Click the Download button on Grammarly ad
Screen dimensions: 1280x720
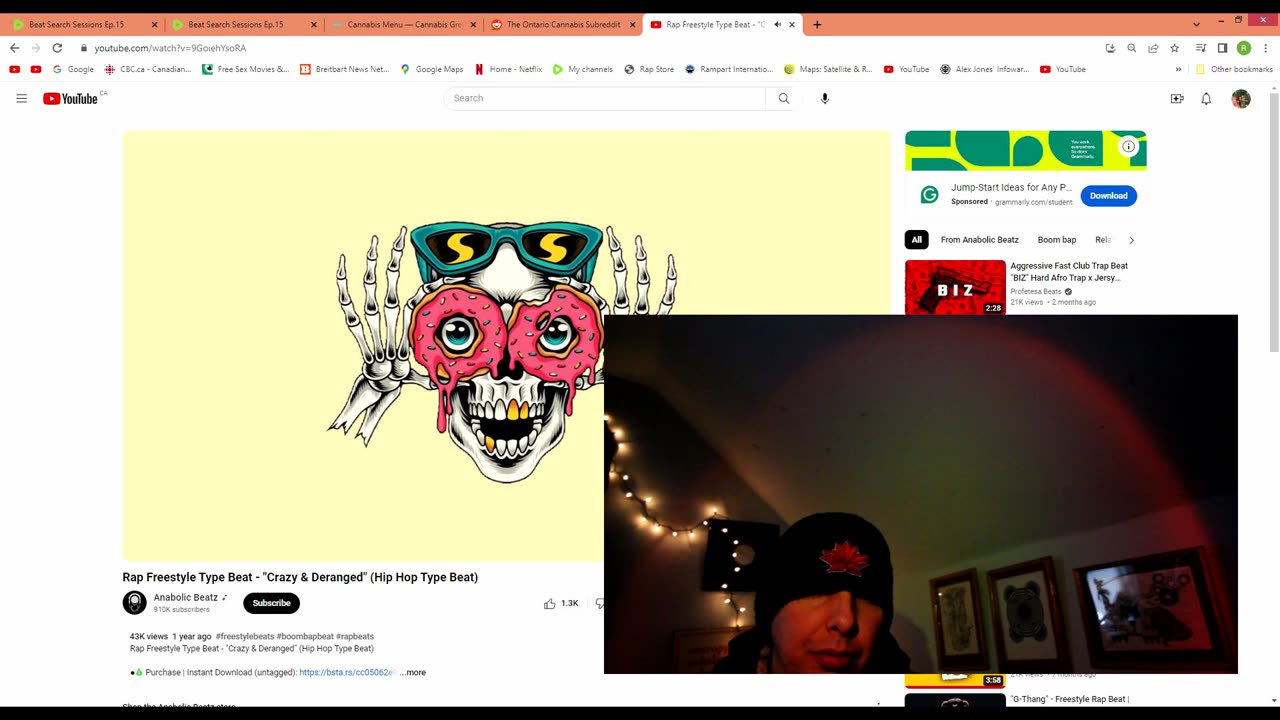1108,196
